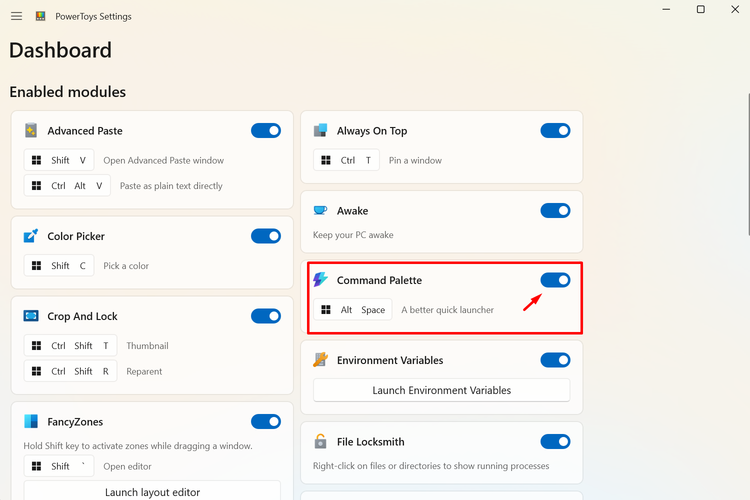The image size is (750, 500).
Task: Click the Advanced Paste module icon
Action: [31, 131]
